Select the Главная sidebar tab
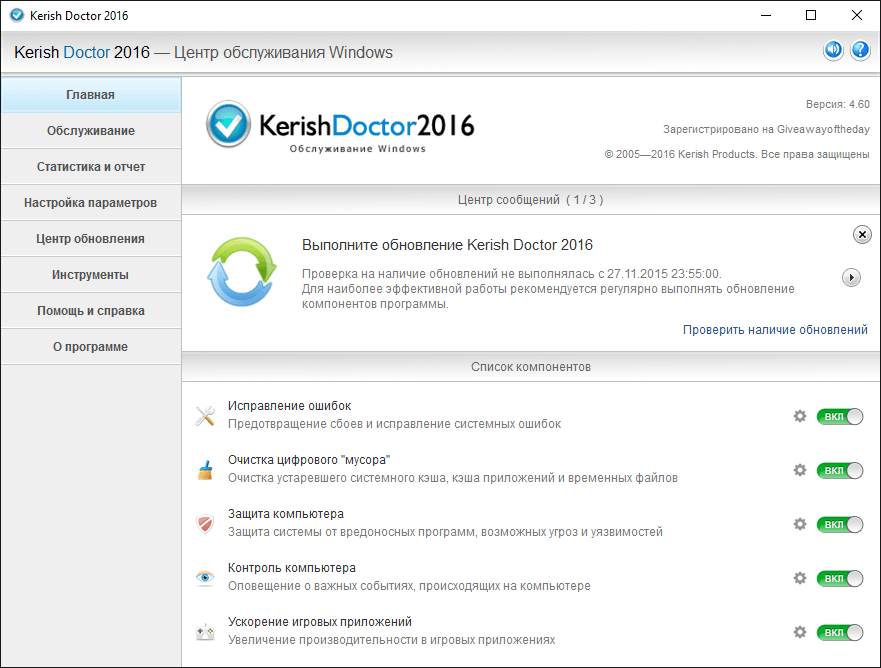The width and height of the screenshot is (881, 668). tap(90, 94)
